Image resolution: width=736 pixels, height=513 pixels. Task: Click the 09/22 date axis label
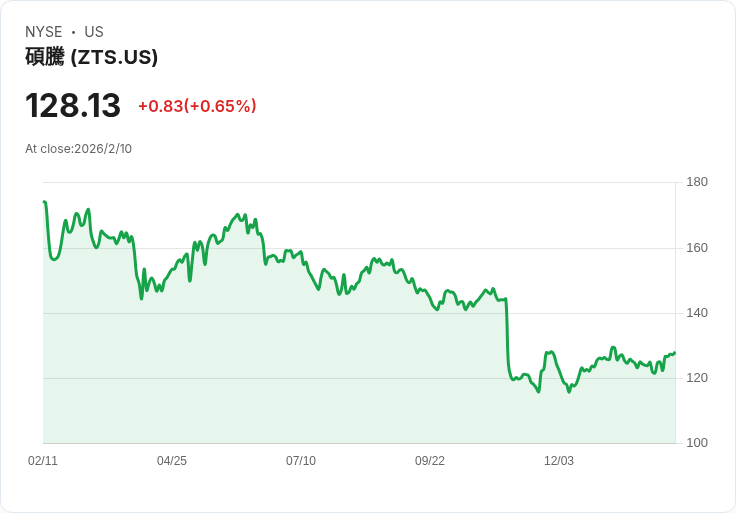point(430,461)
